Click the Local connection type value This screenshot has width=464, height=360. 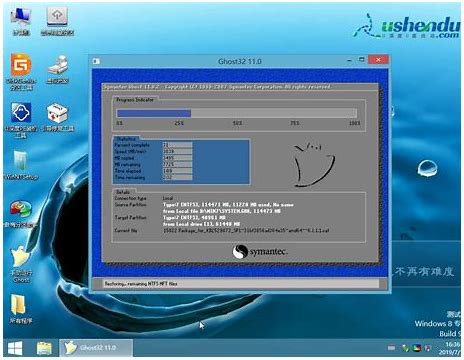tap(168, 198)
